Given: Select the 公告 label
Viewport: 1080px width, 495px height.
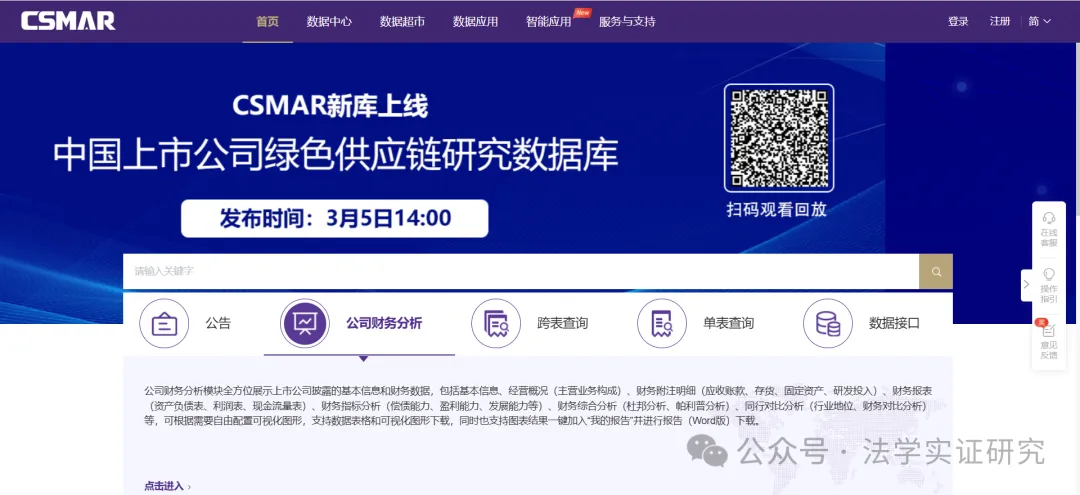Looking at the screenshot, I should pyautogui.click(x=218, y=324).
